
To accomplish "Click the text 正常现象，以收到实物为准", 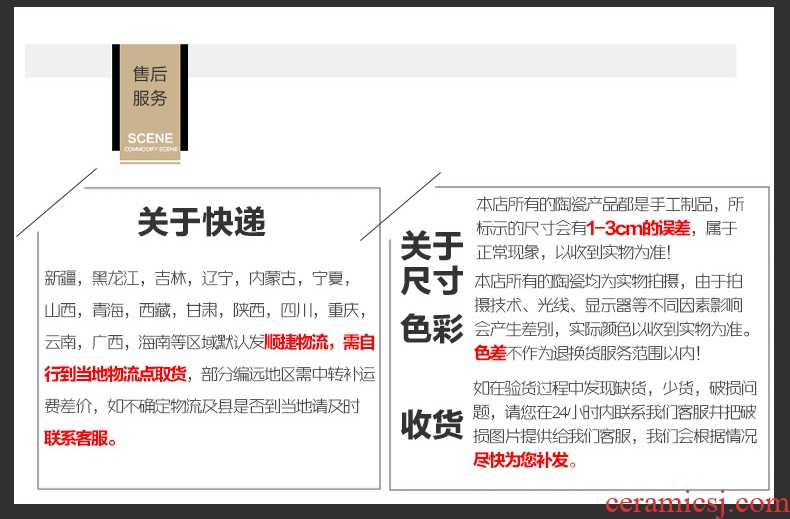I will tap(572, 254).
